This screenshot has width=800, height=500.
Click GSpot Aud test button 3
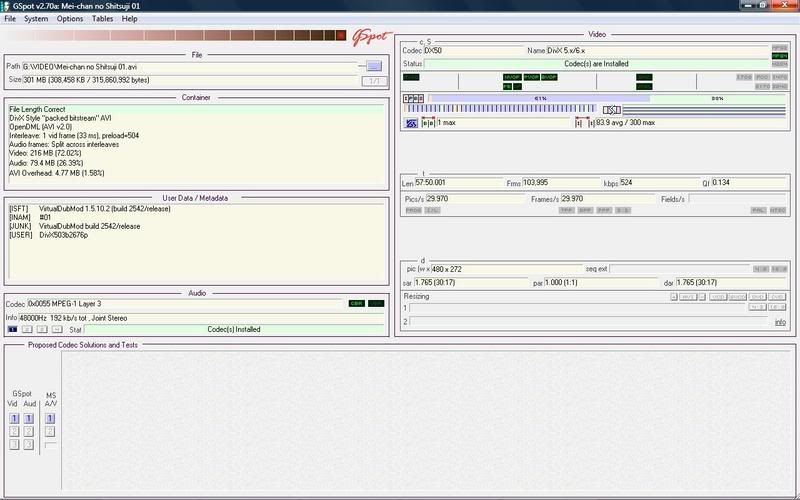pyautogui.click(x=29, y=444)
